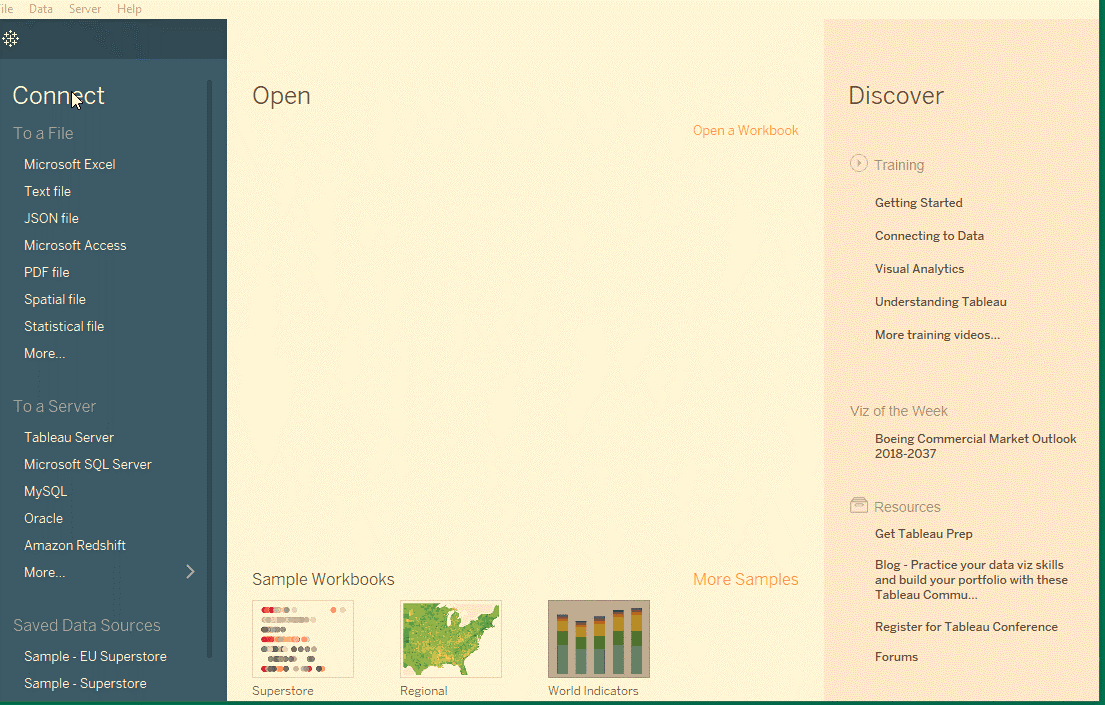
Task: Open Getting Started training video
Action: point(919,203)
